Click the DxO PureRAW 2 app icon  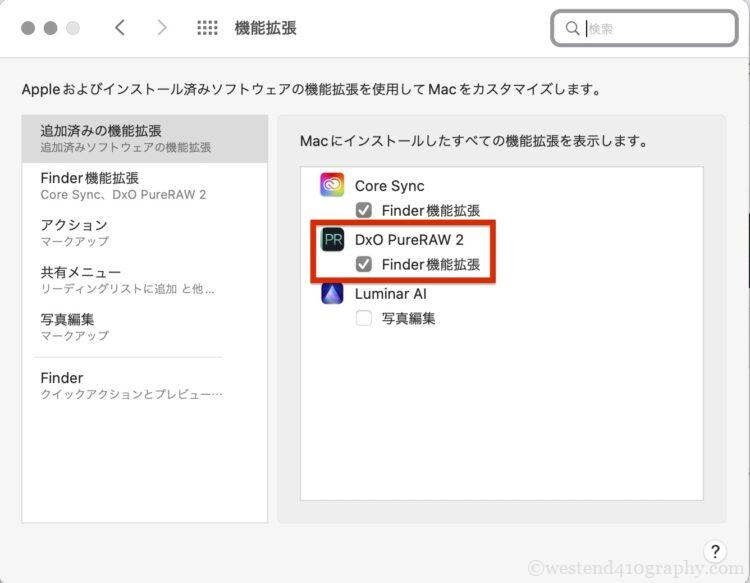pyautogui.click(x=332, y=239)
